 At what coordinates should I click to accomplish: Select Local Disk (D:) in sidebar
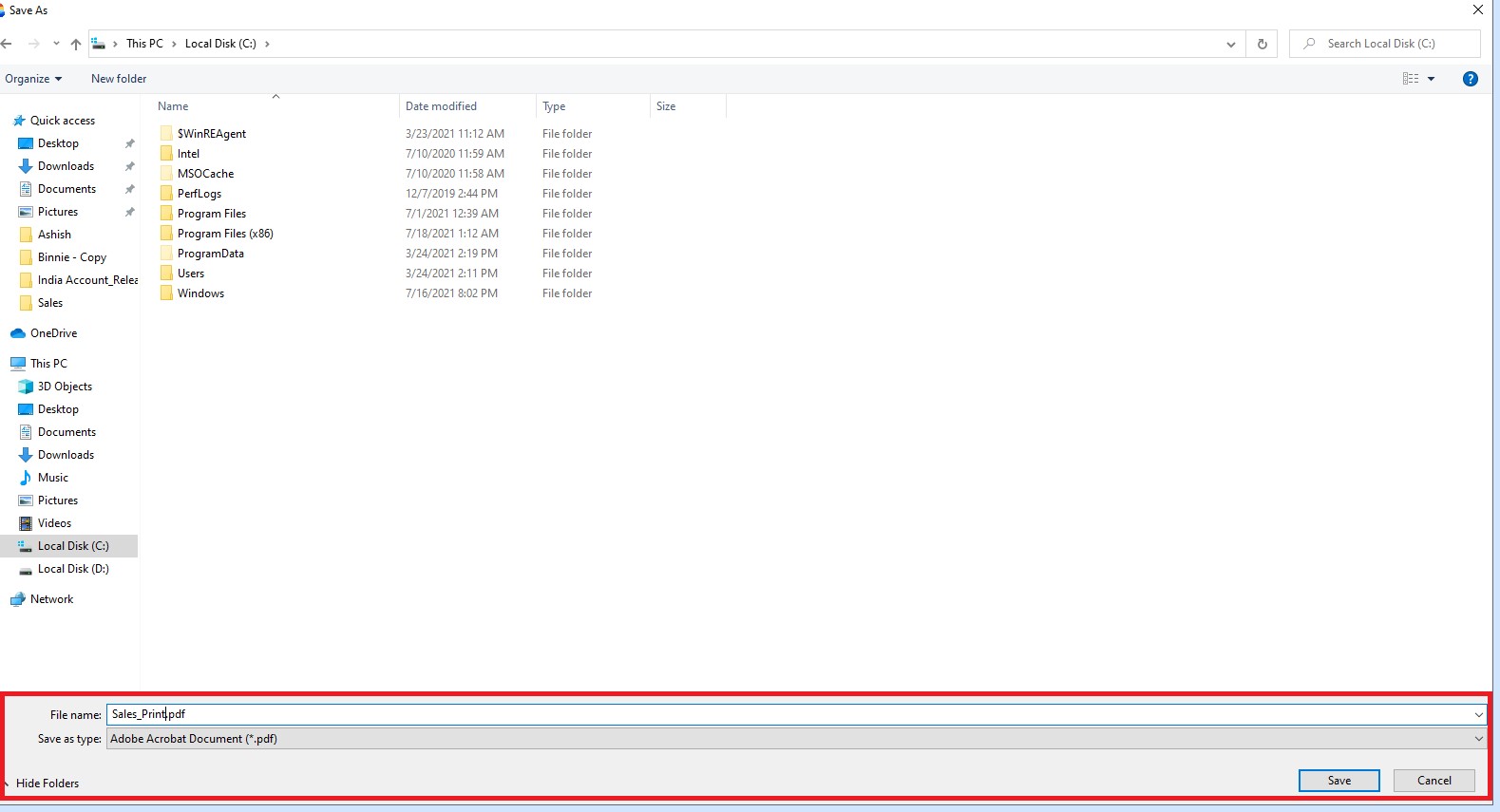pos(73,569)
